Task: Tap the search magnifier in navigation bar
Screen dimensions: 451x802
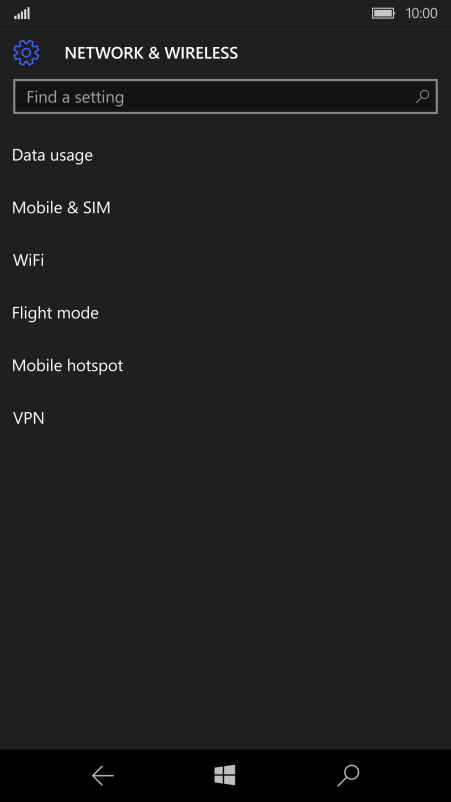Action: pyautogui.click(x=348, y=775)
